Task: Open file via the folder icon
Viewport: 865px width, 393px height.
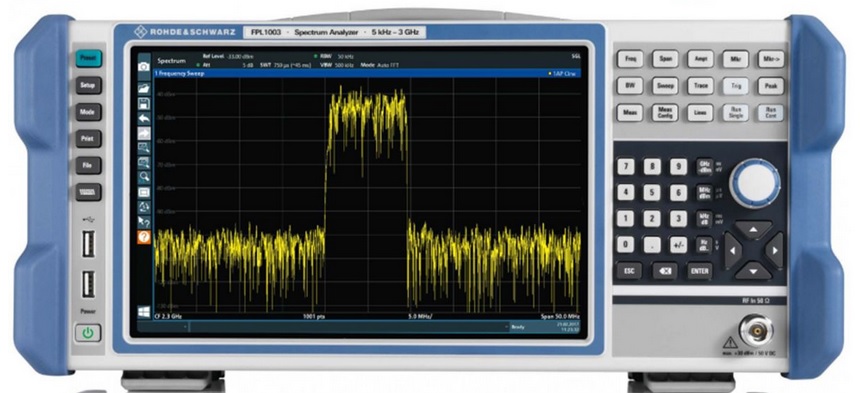Action: coord(144,88)
